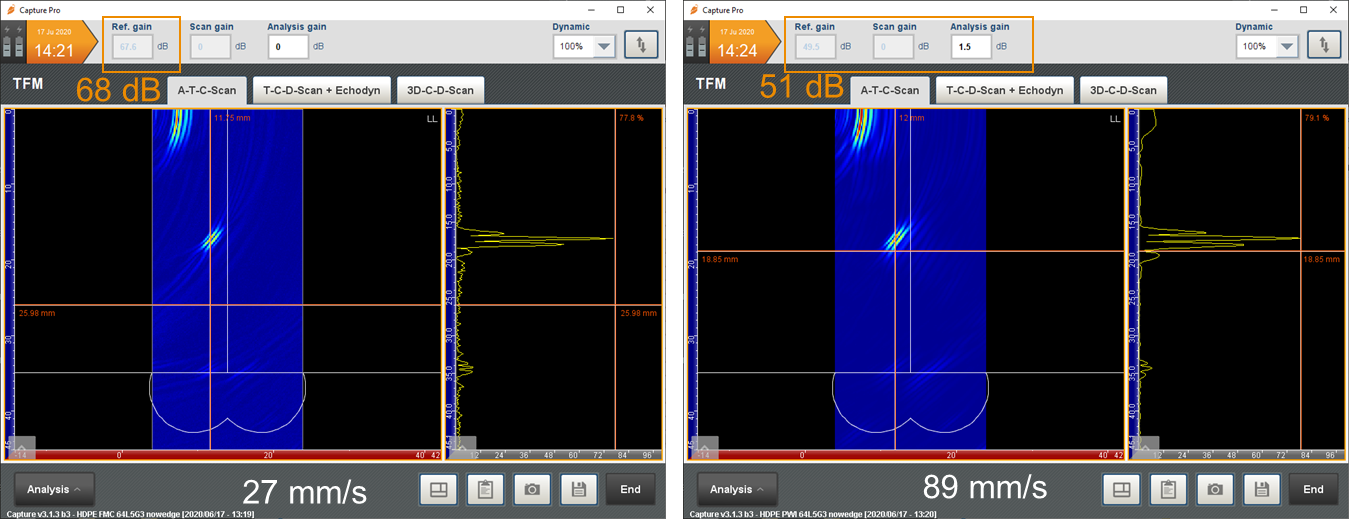Switch to T-C-D-Scan + Echodyn tab in left window
This screenshot has height=532, width=1349.
[x=321, y=90]
